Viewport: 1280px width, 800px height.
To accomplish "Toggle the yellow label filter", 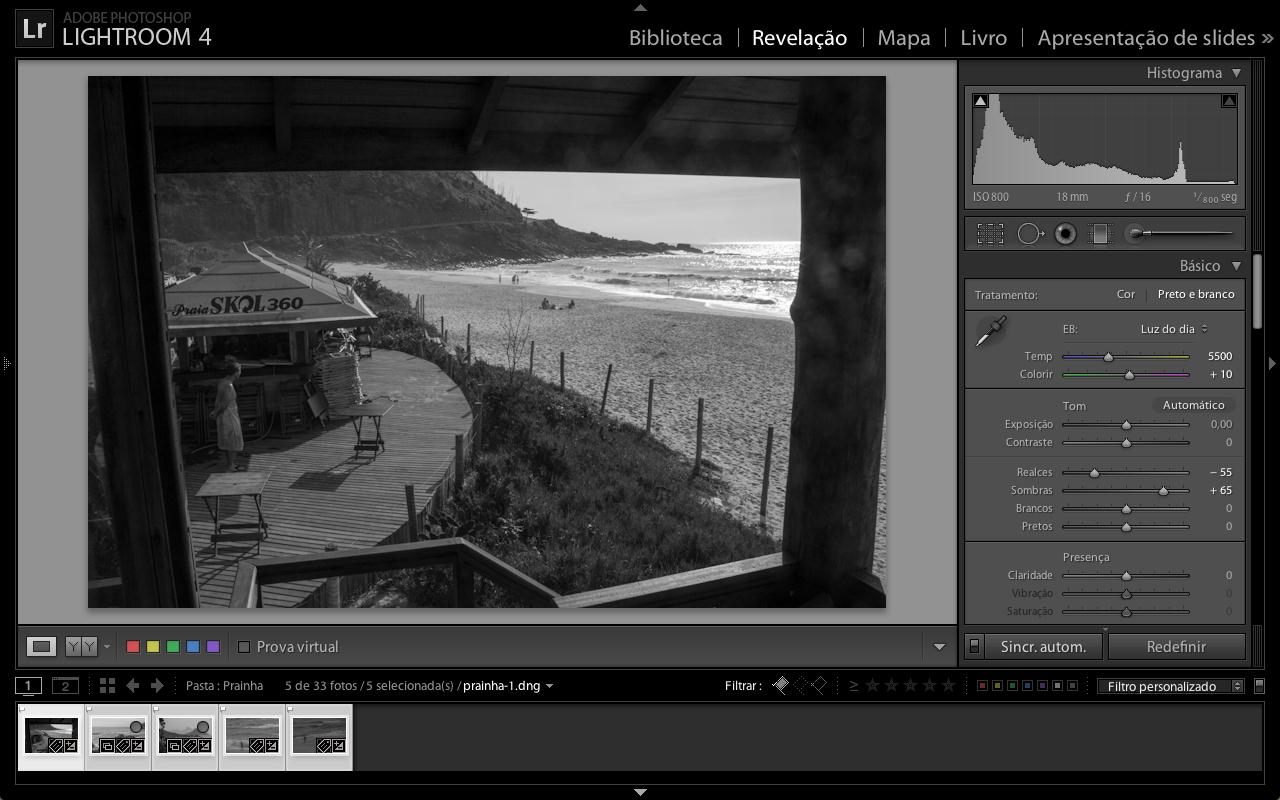I will click(x=998, y=686).
